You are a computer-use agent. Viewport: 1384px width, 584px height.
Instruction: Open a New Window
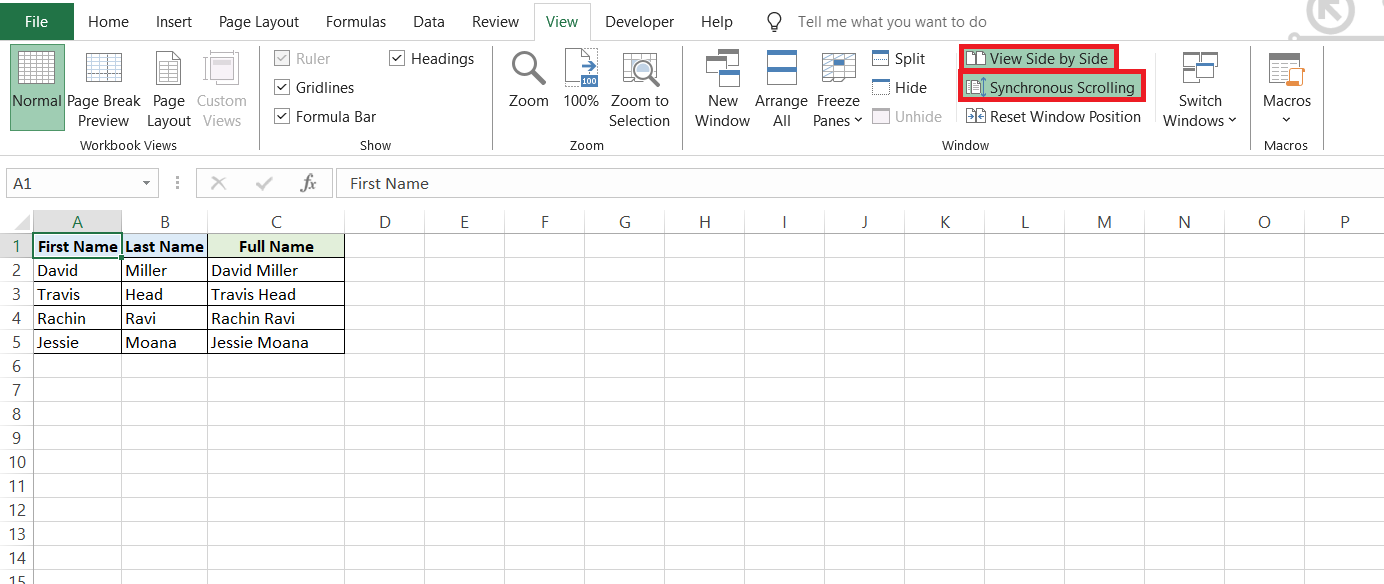pyautogui.click(x=722, y=89)
